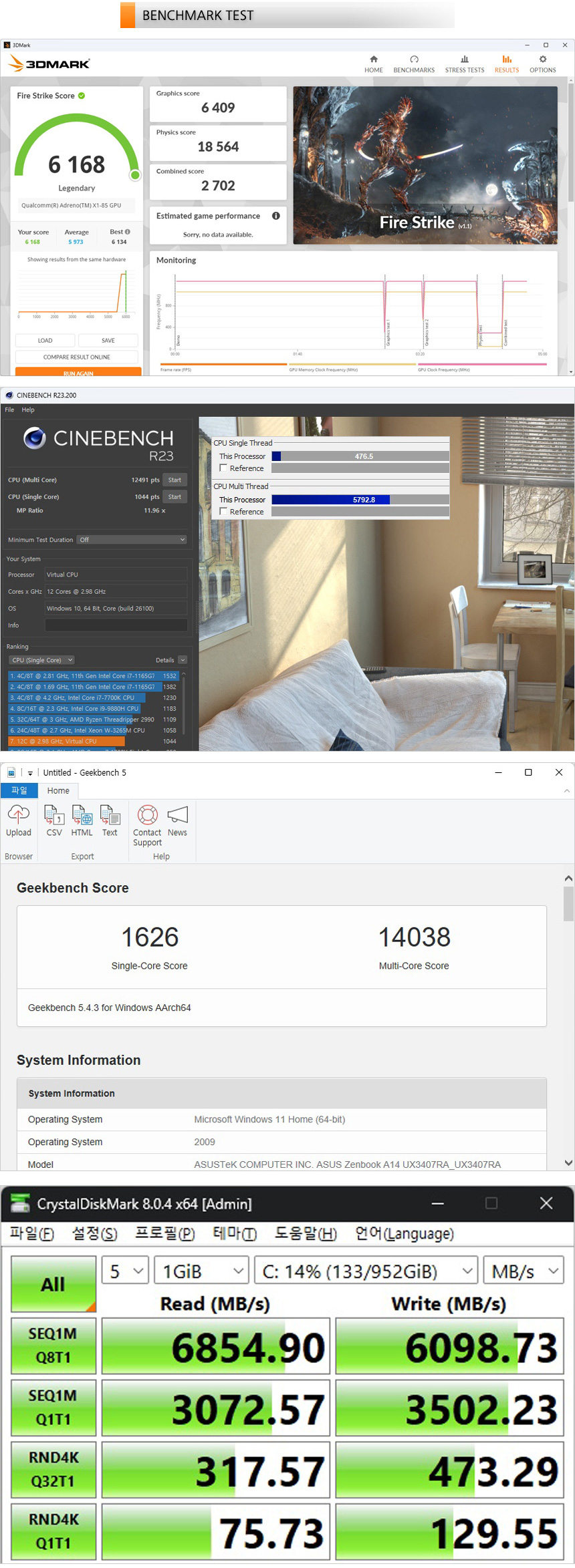Run the RND4K Q32T1 test
The image size is (575, 1568).
click(x=53, y=1469)
